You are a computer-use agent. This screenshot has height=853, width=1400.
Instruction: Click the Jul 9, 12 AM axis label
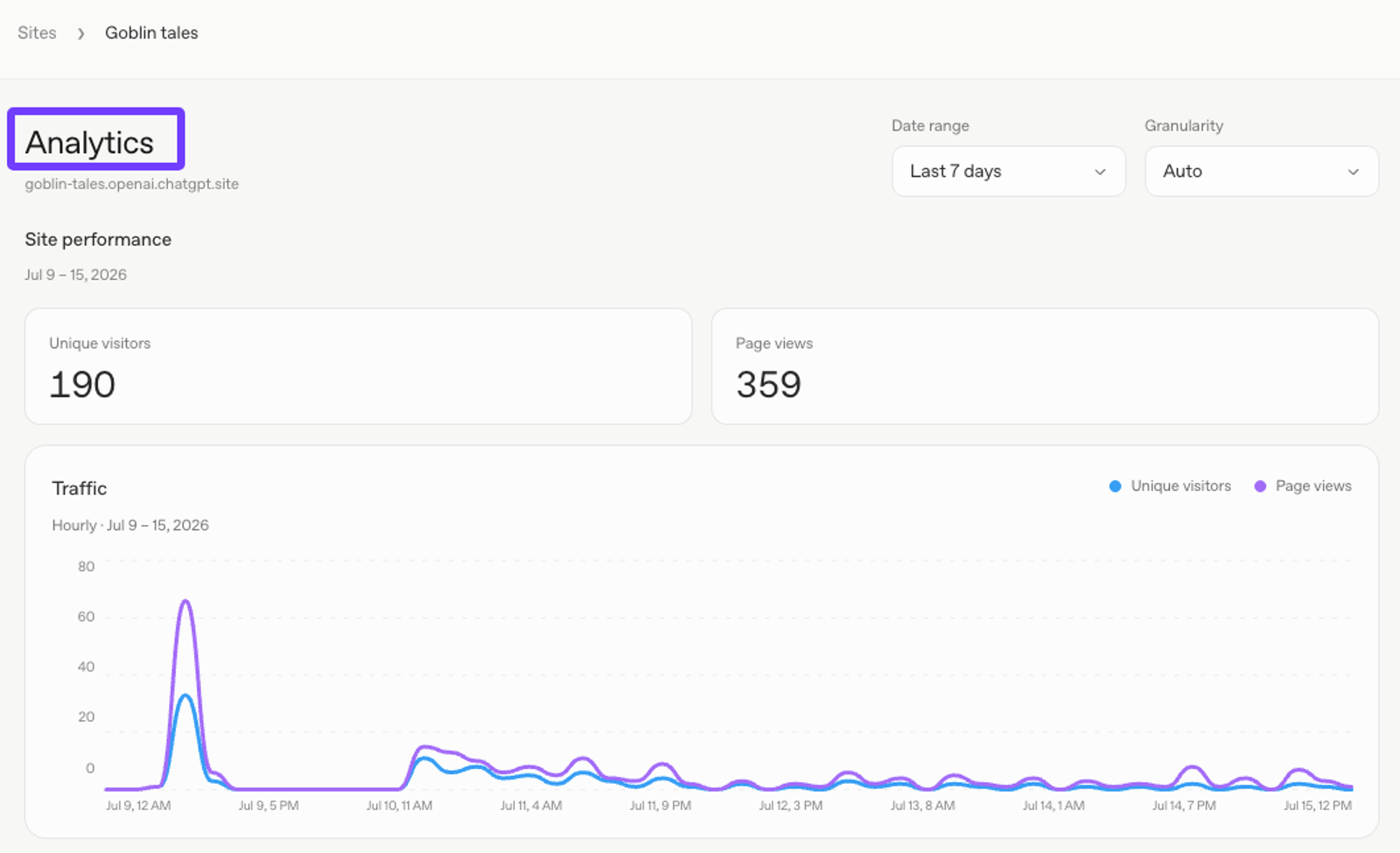point(138,806)
